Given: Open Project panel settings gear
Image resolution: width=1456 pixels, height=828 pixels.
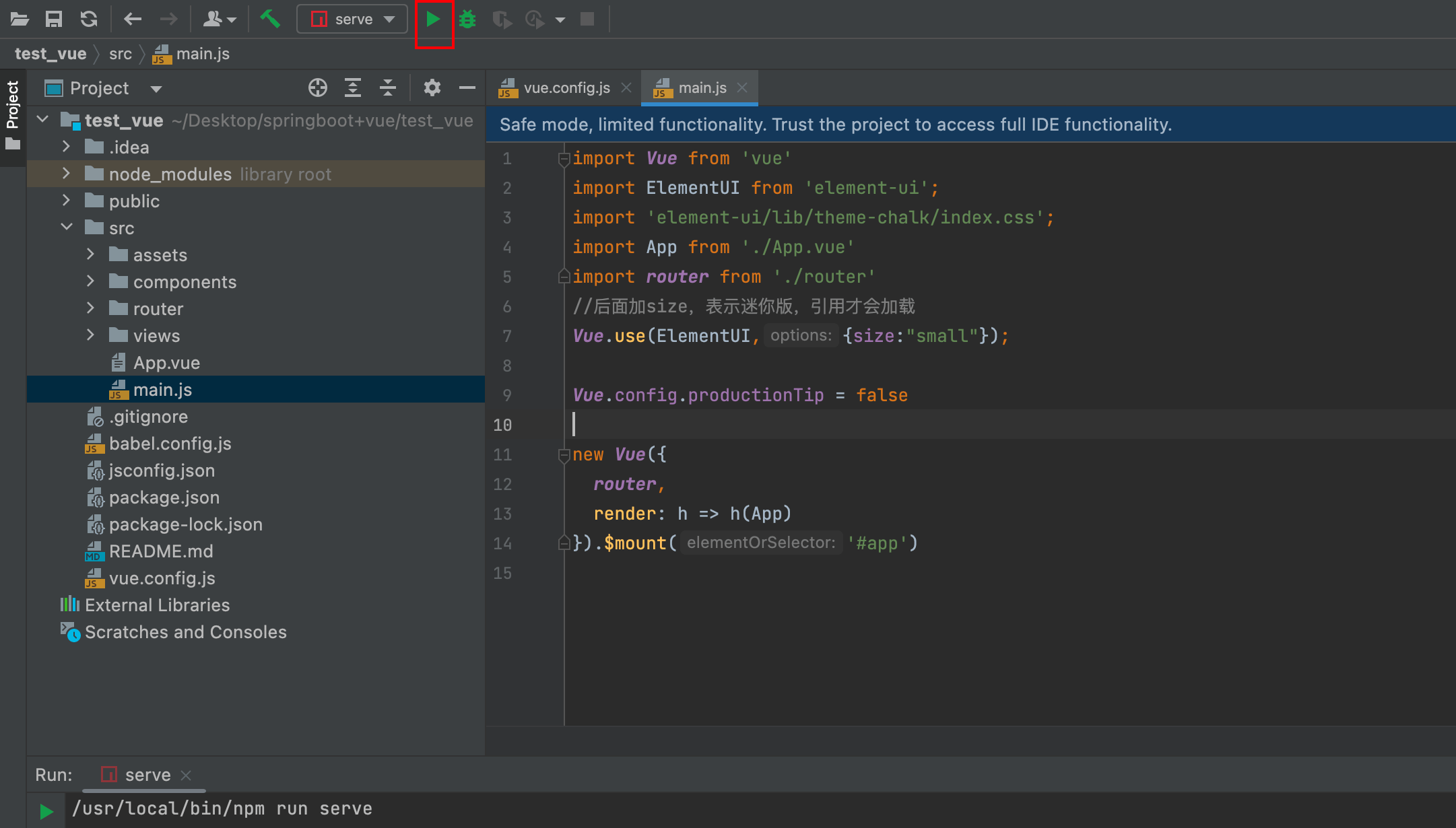Looking at the screenshot, I should [x=432, y=88].
